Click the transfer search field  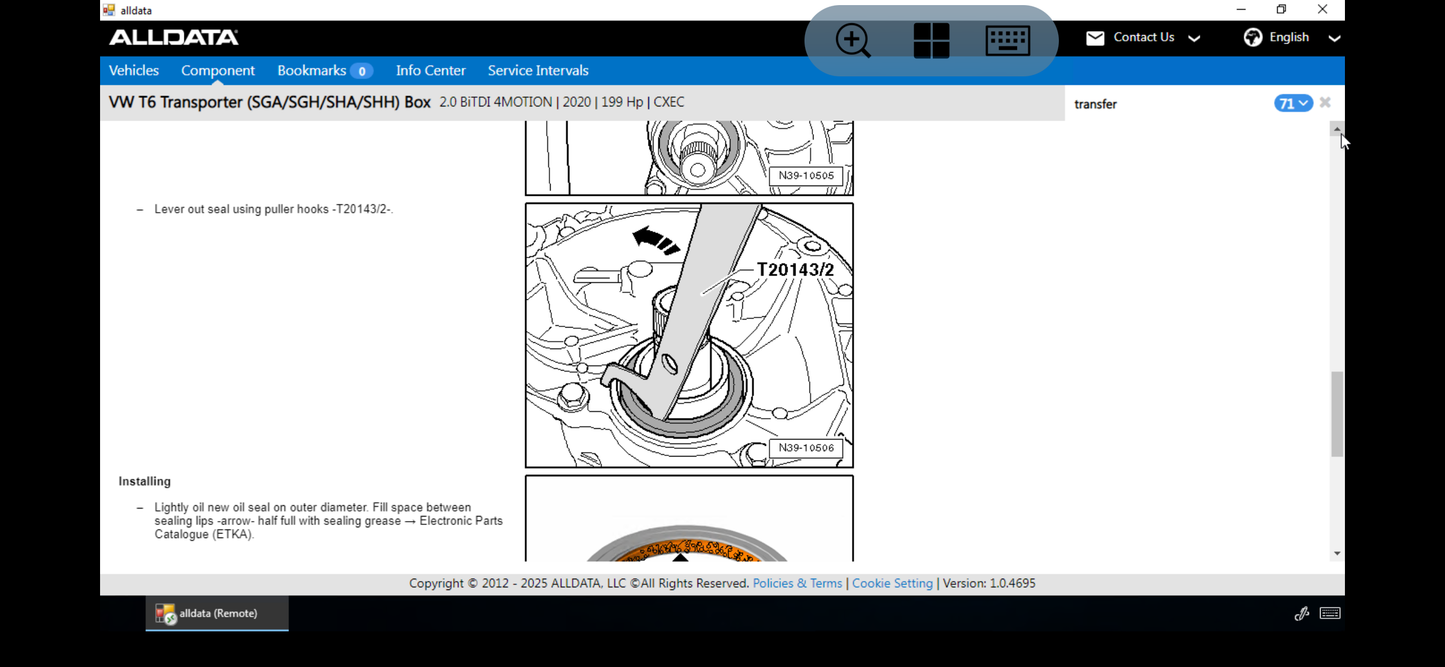tap(1168, 104)
